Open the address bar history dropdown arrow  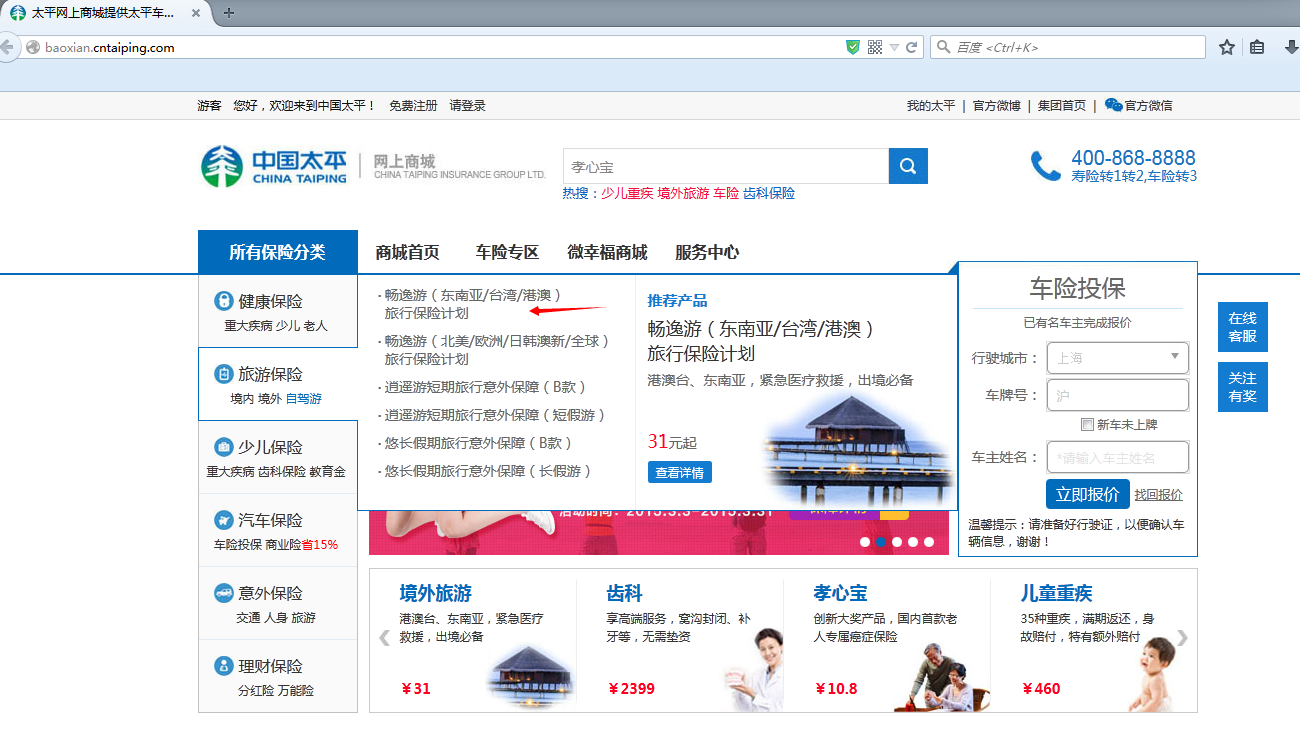pos(894,47)
